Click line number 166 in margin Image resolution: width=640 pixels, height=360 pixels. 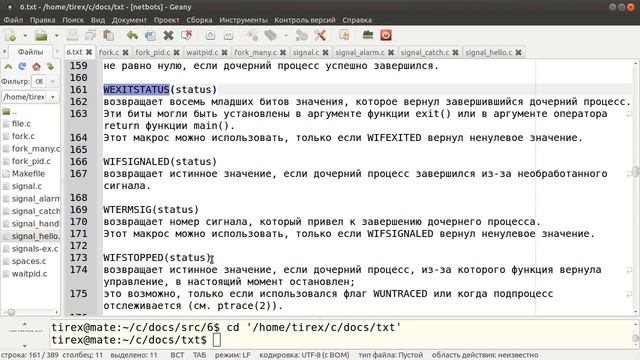(x=78, y=162)
